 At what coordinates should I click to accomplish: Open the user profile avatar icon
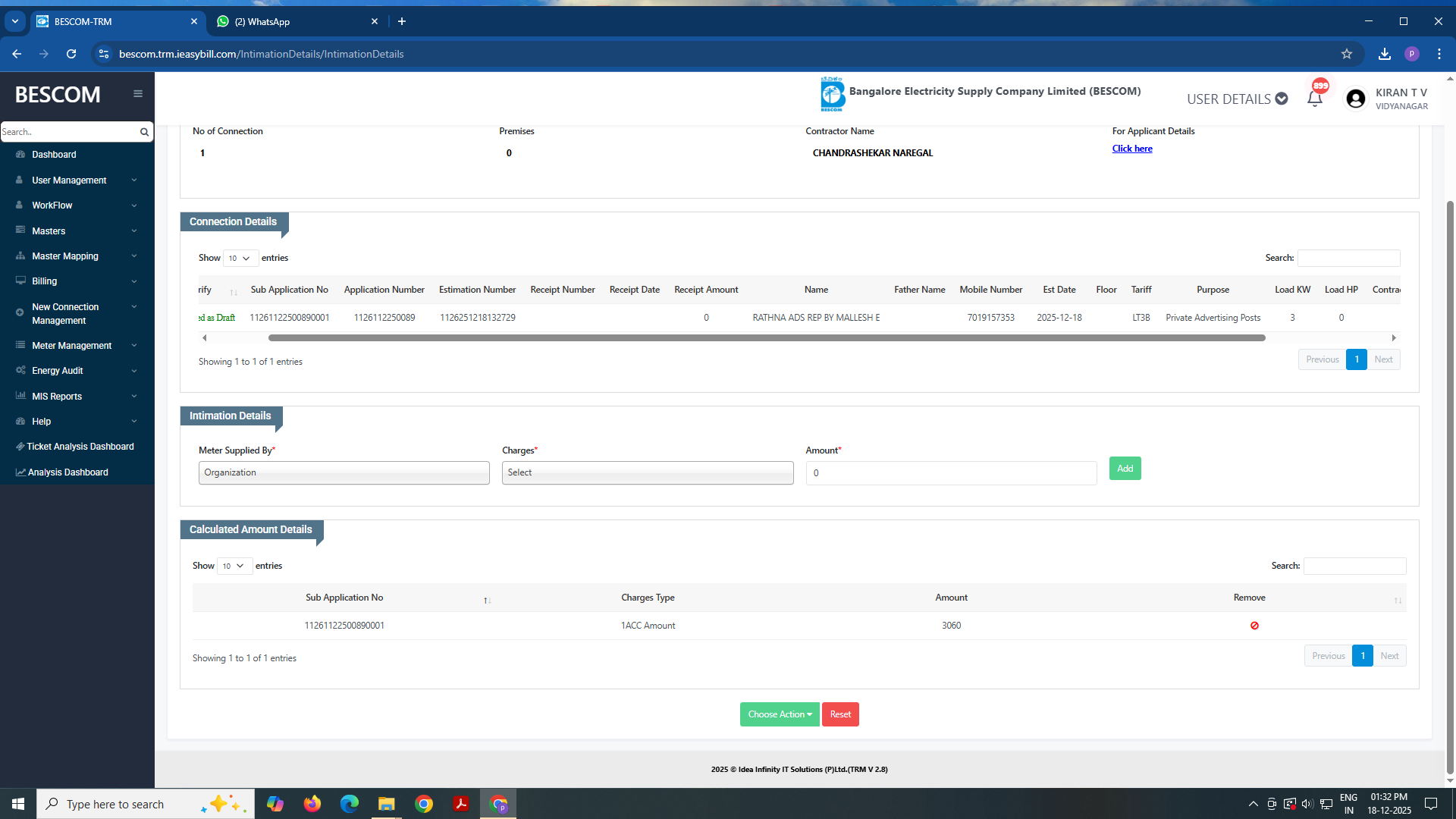[1355, 99]
